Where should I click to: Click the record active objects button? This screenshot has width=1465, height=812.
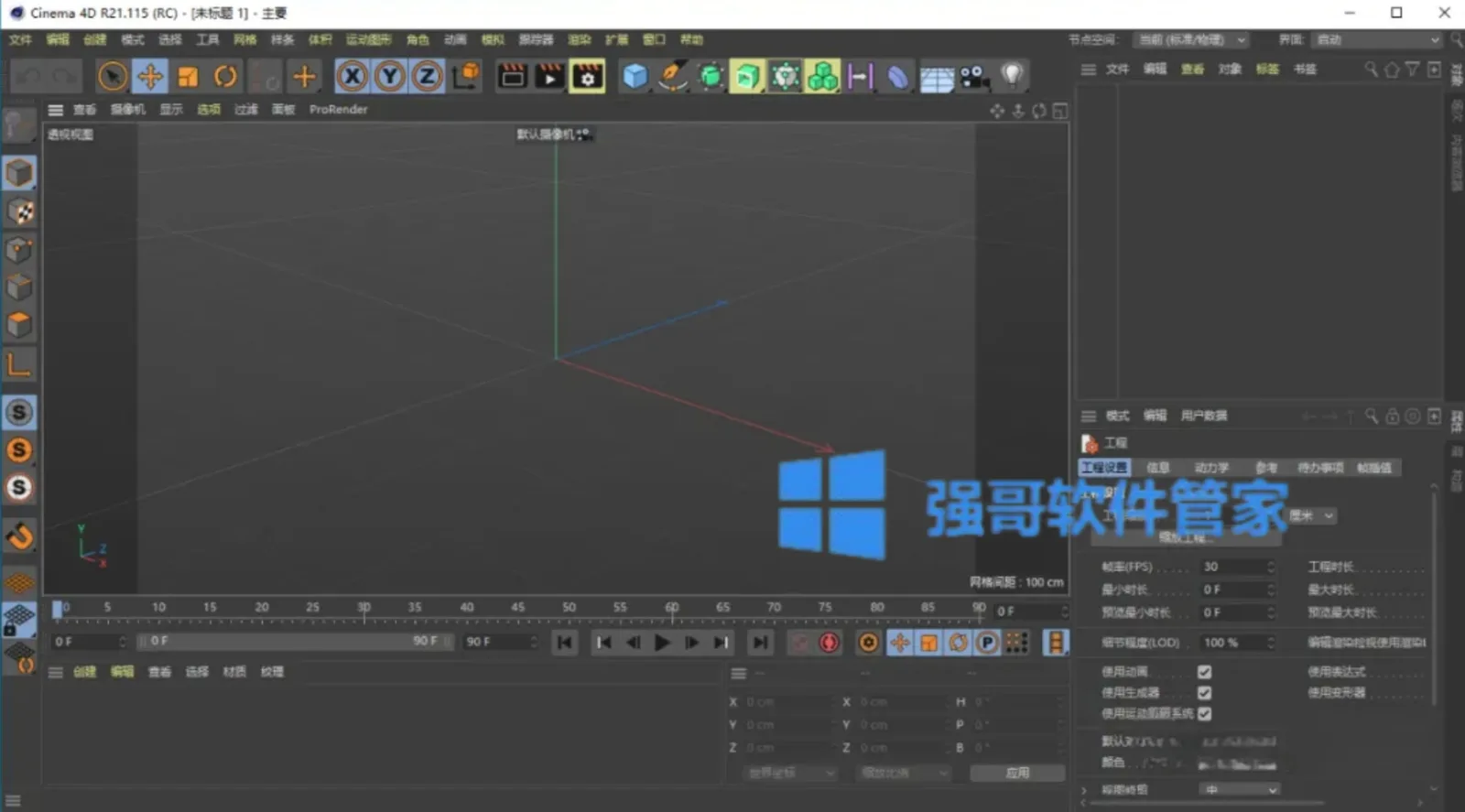tap(799, 643)
